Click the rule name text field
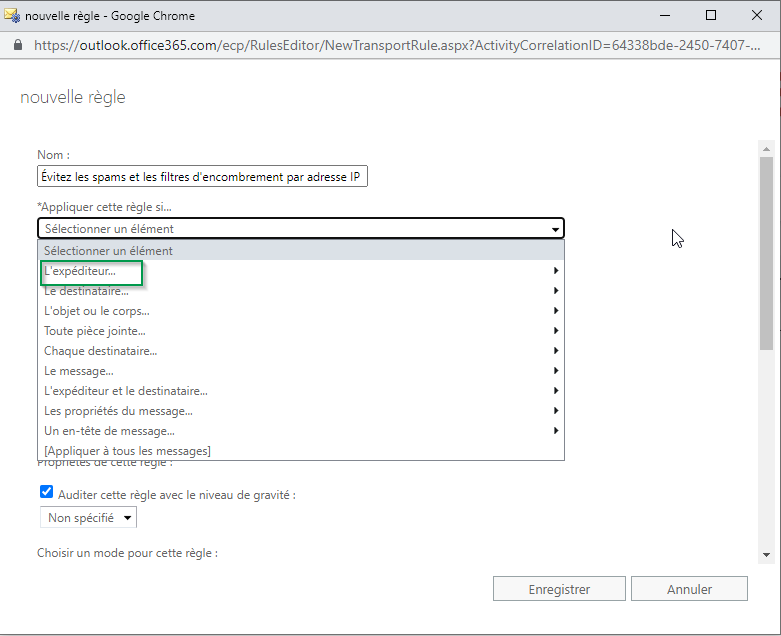781x636 pixels. pyautogui.click(x=202, y=177)
